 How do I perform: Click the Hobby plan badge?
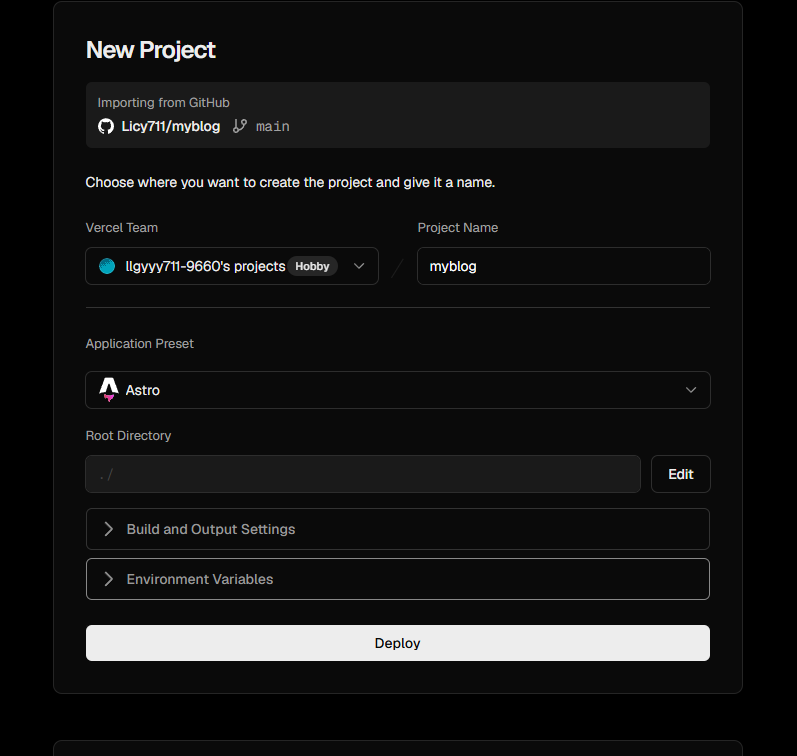point(313,266)
